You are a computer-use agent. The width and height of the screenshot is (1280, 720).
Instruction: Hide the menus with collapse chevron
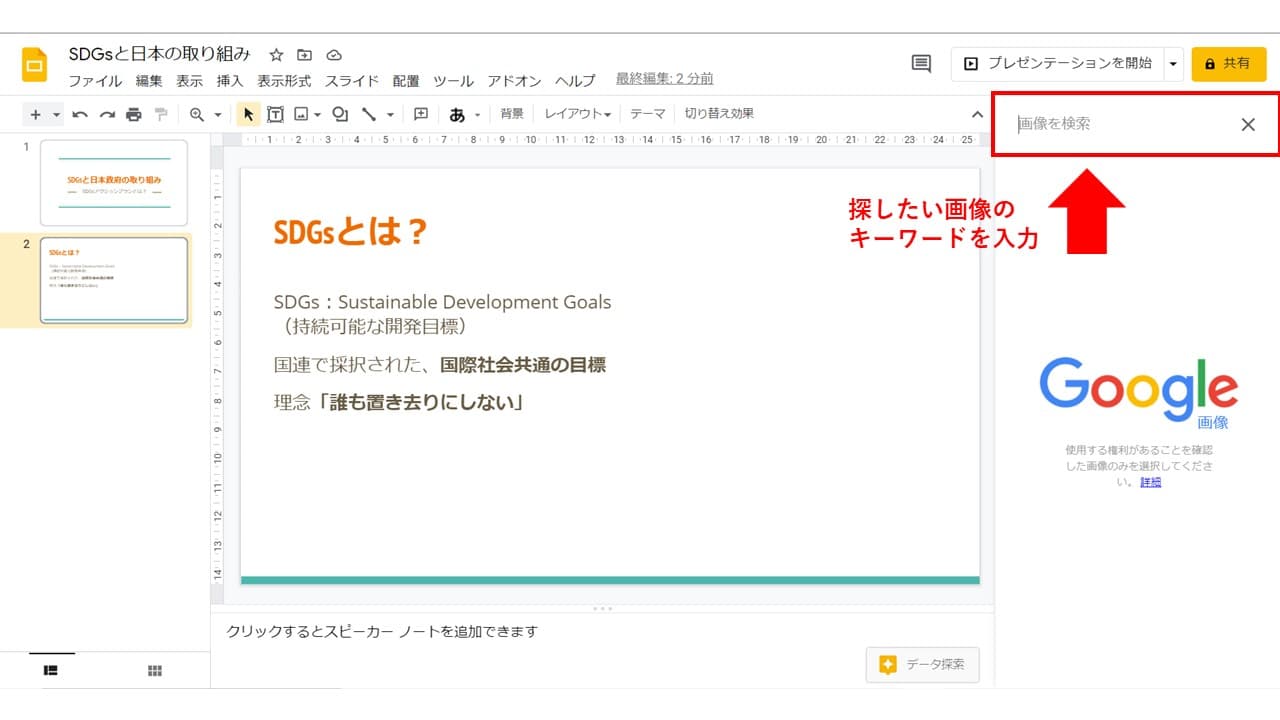click(977, 115)
